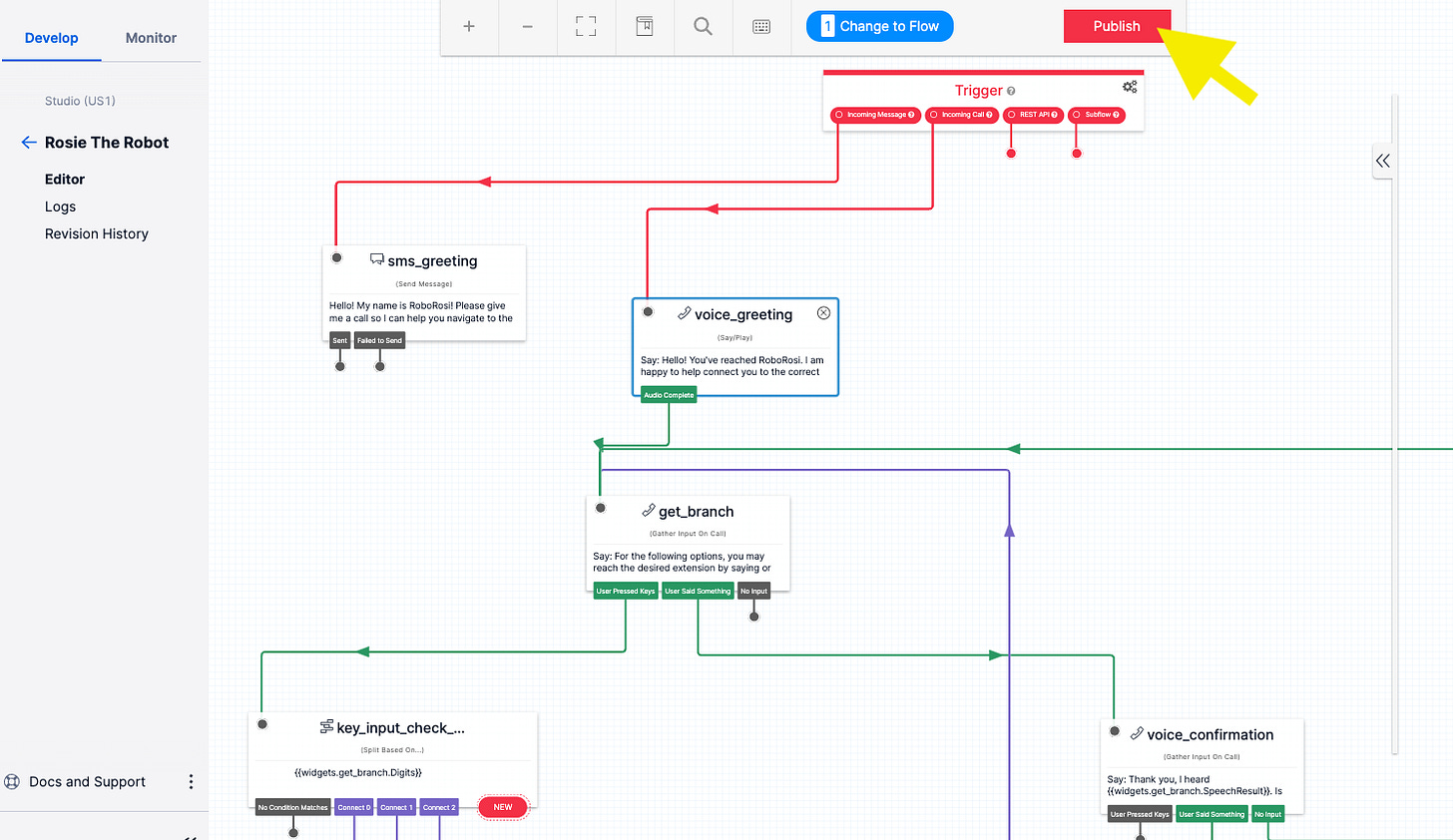Click the collapse chevron at bottom of sidebar
This screenshot has width=1453, height=840.
tap(191, 836)
